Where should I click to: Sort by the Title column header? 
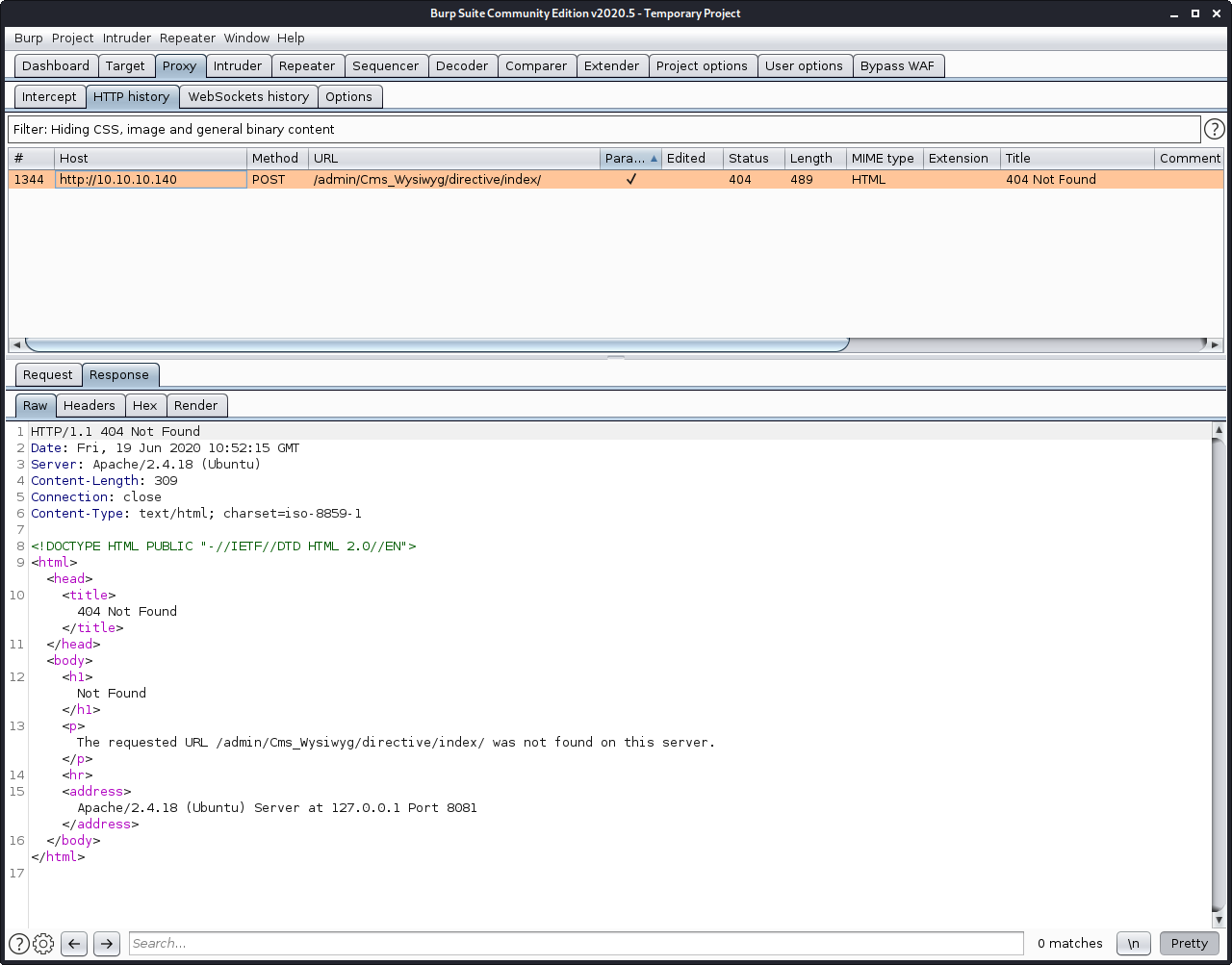pos(1077,159)
